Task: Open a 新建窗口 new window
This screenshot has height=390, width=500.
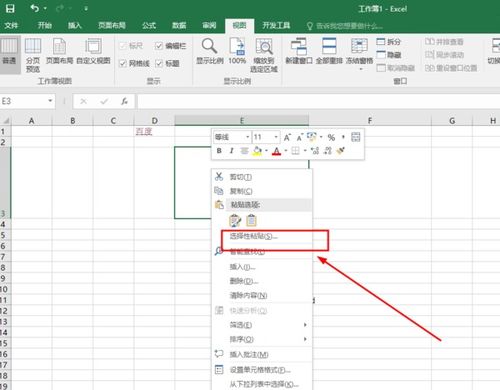Action: coord(299,51)
